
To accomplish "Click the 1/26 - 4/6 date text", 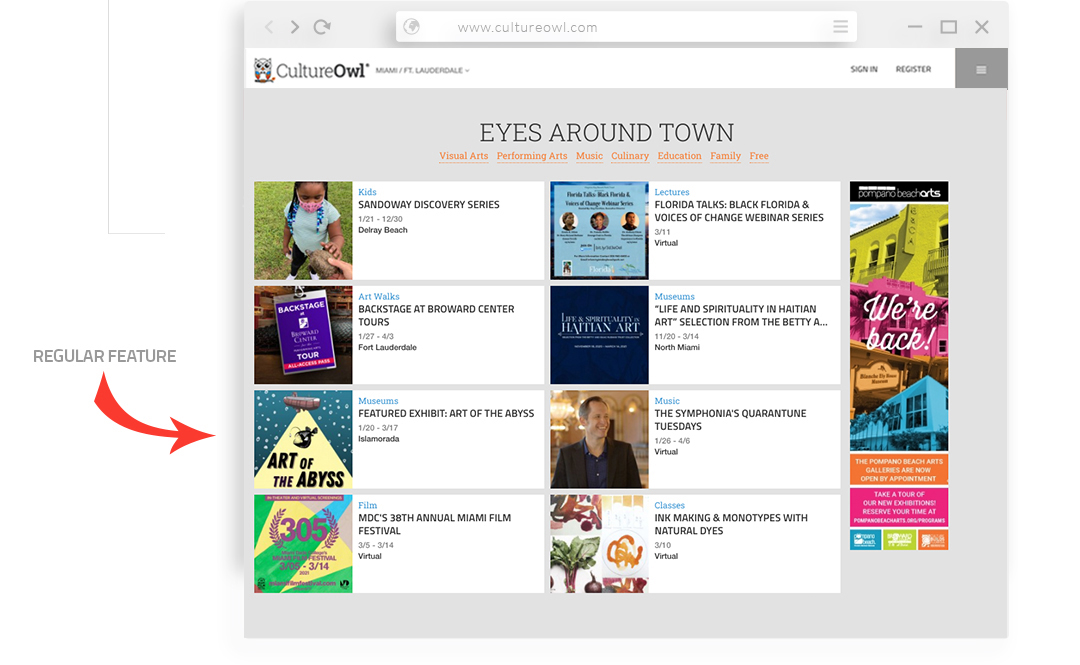I will click(x=672, y=440).
